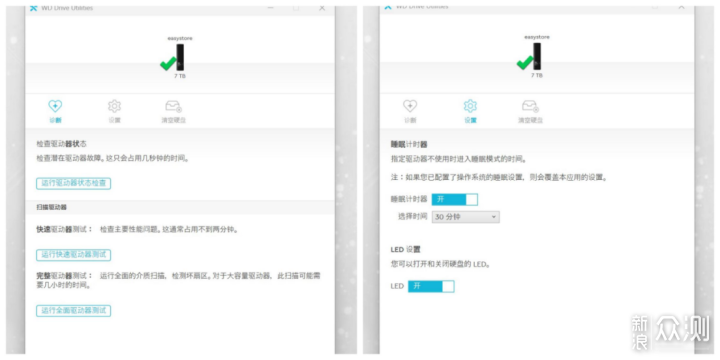Select the Settings gear icon in right window
Screen dimensions: 720x360
[470, 107]
